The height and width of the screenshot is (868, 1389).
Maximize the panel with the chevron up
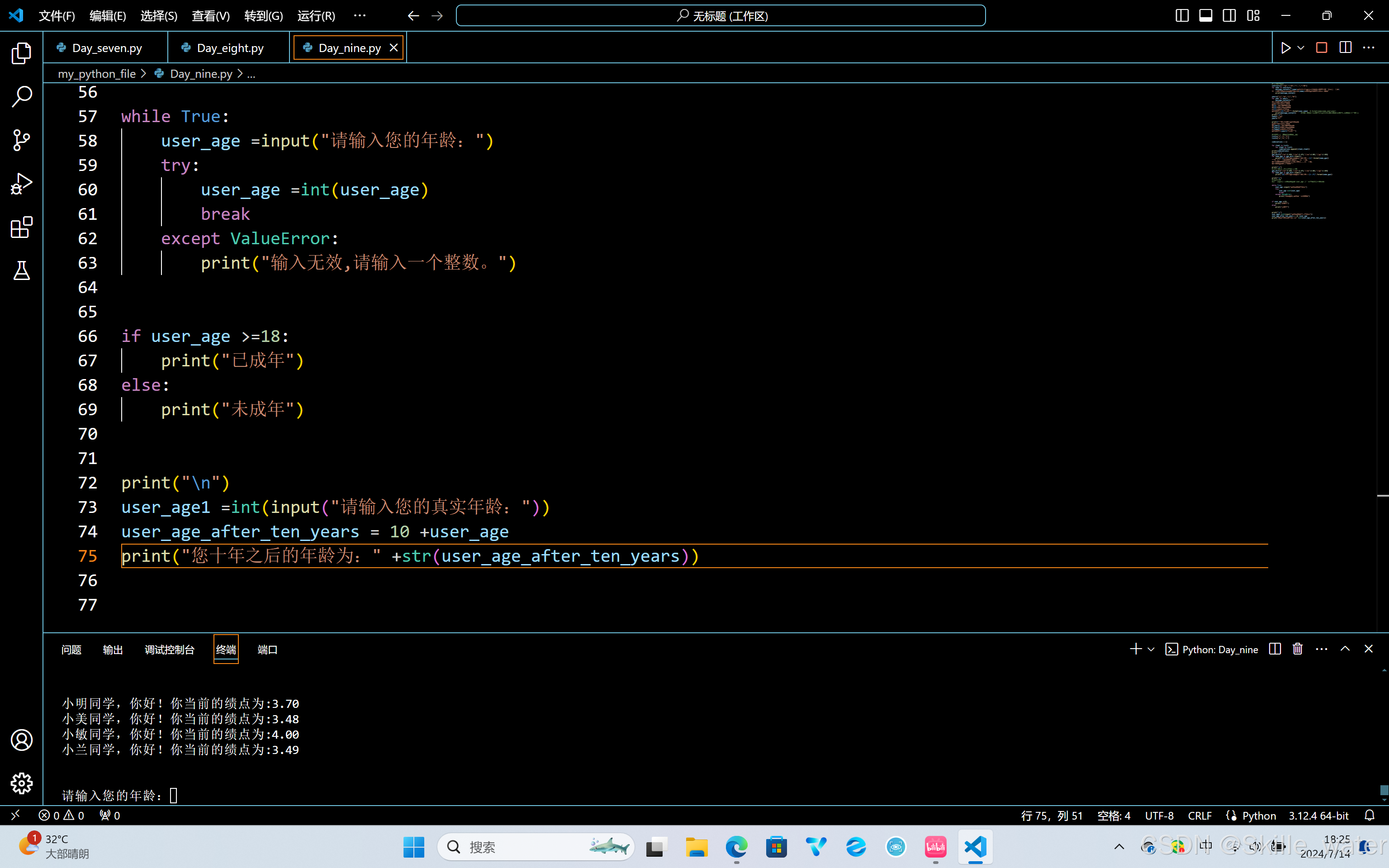tap(1345, 649)
